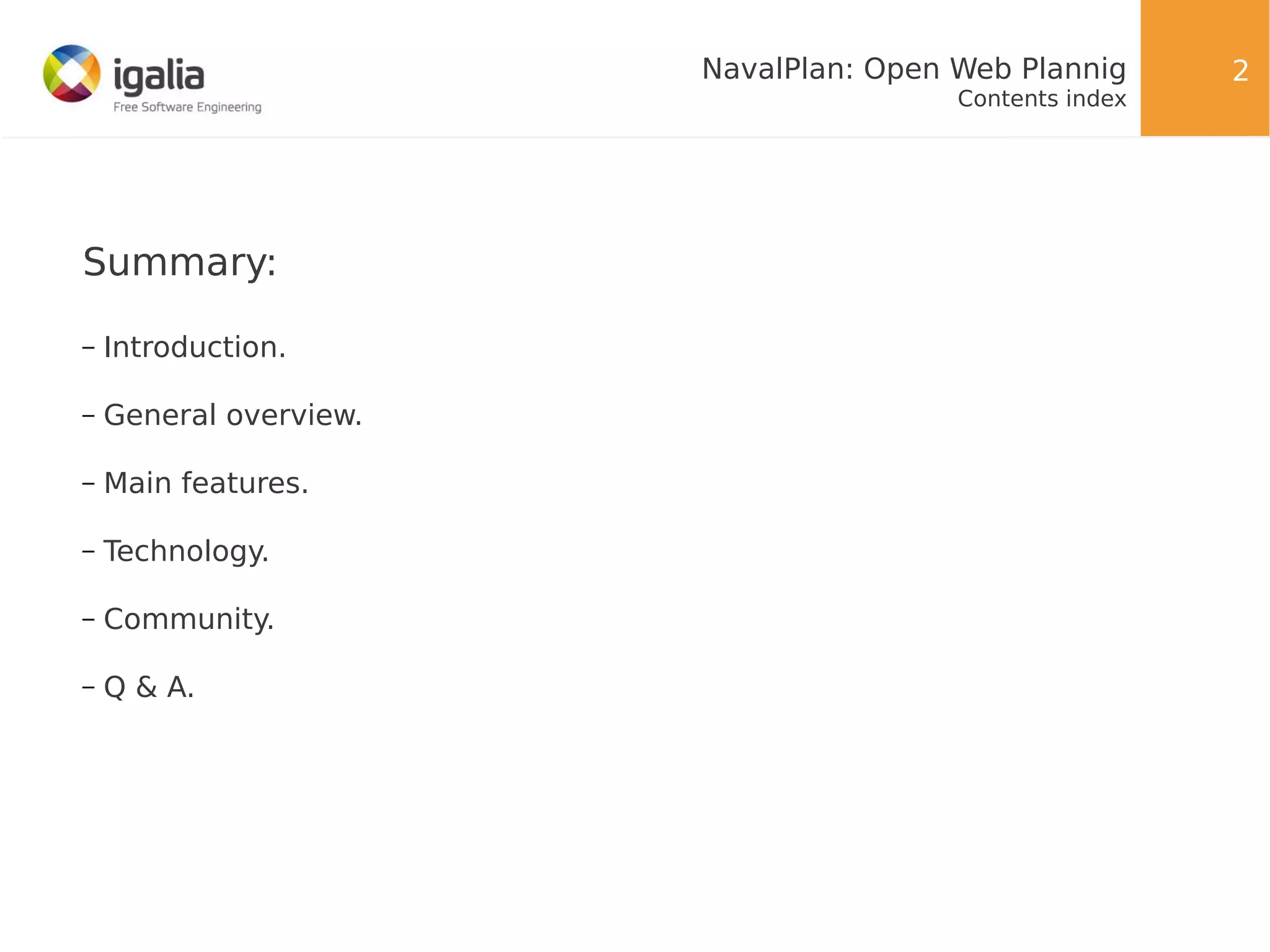Click the dash before Community
Image resolution: width=1270 pixels, height=952 pixels.
(x=88, y=620)
